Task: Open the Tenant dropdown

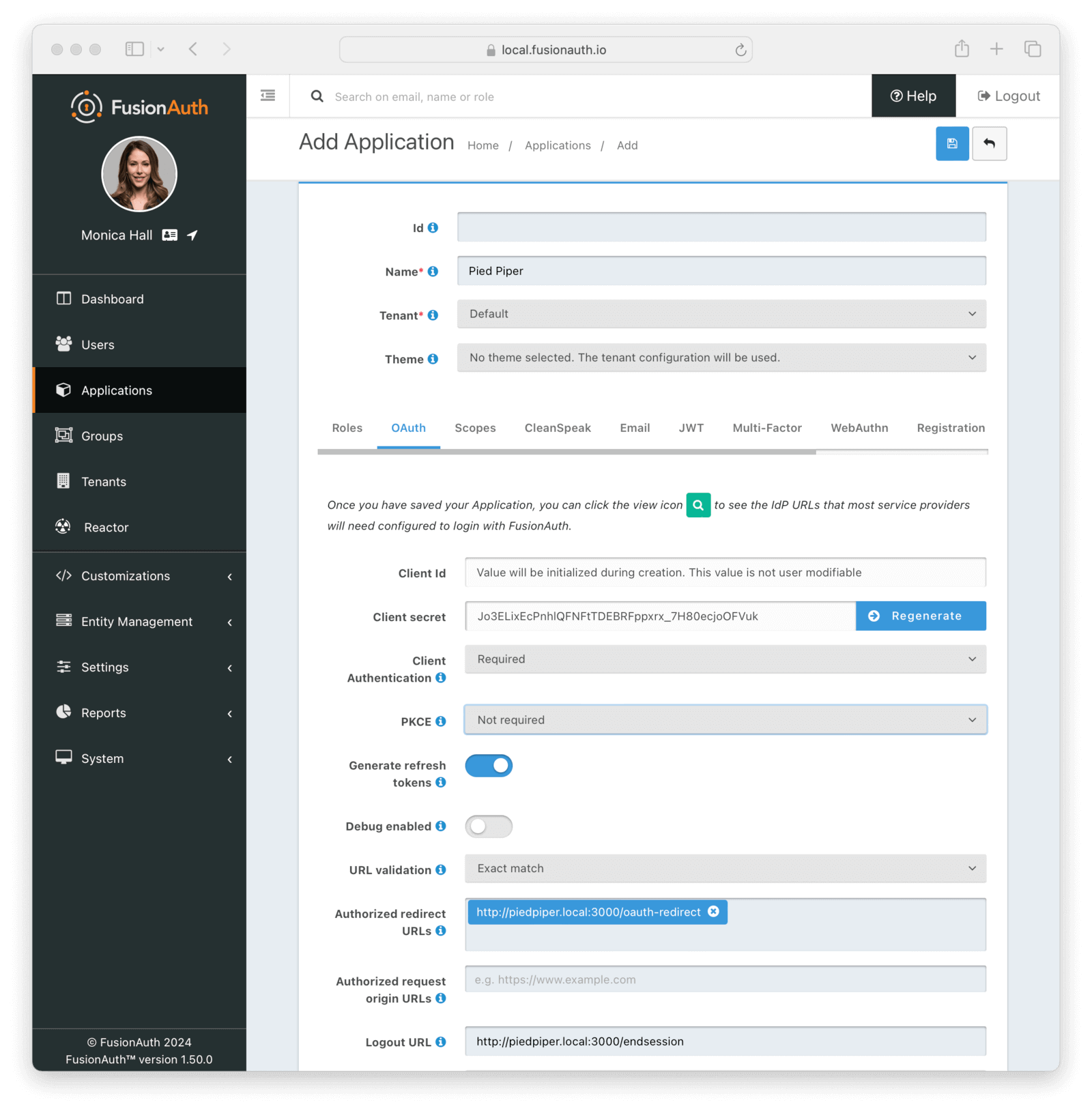Action: 721,314
